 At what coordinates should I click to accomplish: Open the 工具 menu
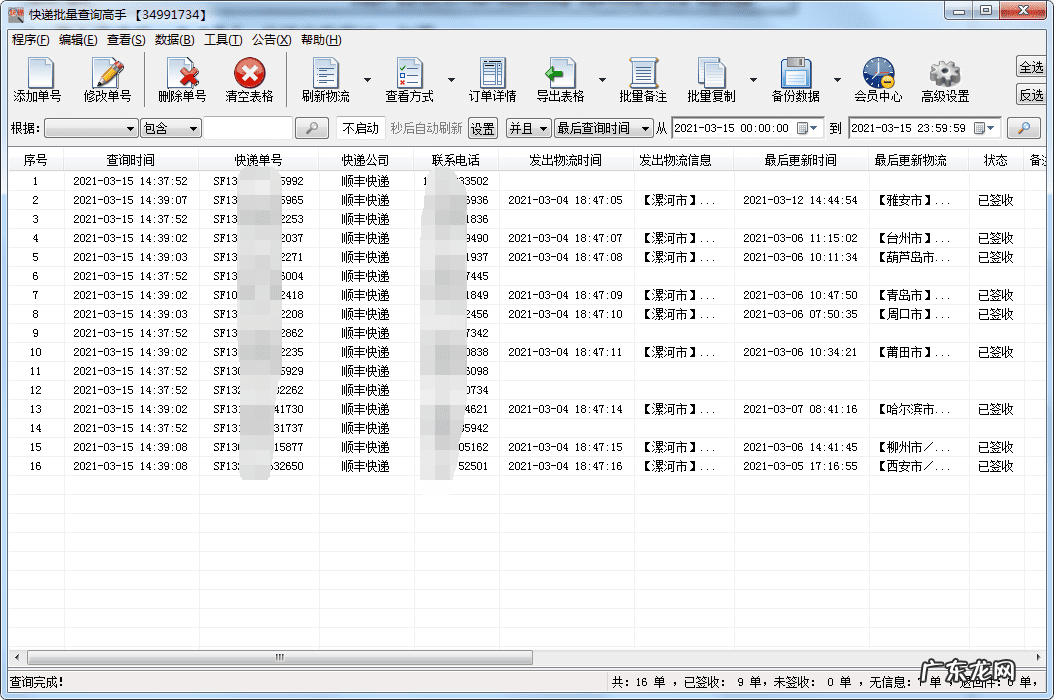click(x=222, y=40)
